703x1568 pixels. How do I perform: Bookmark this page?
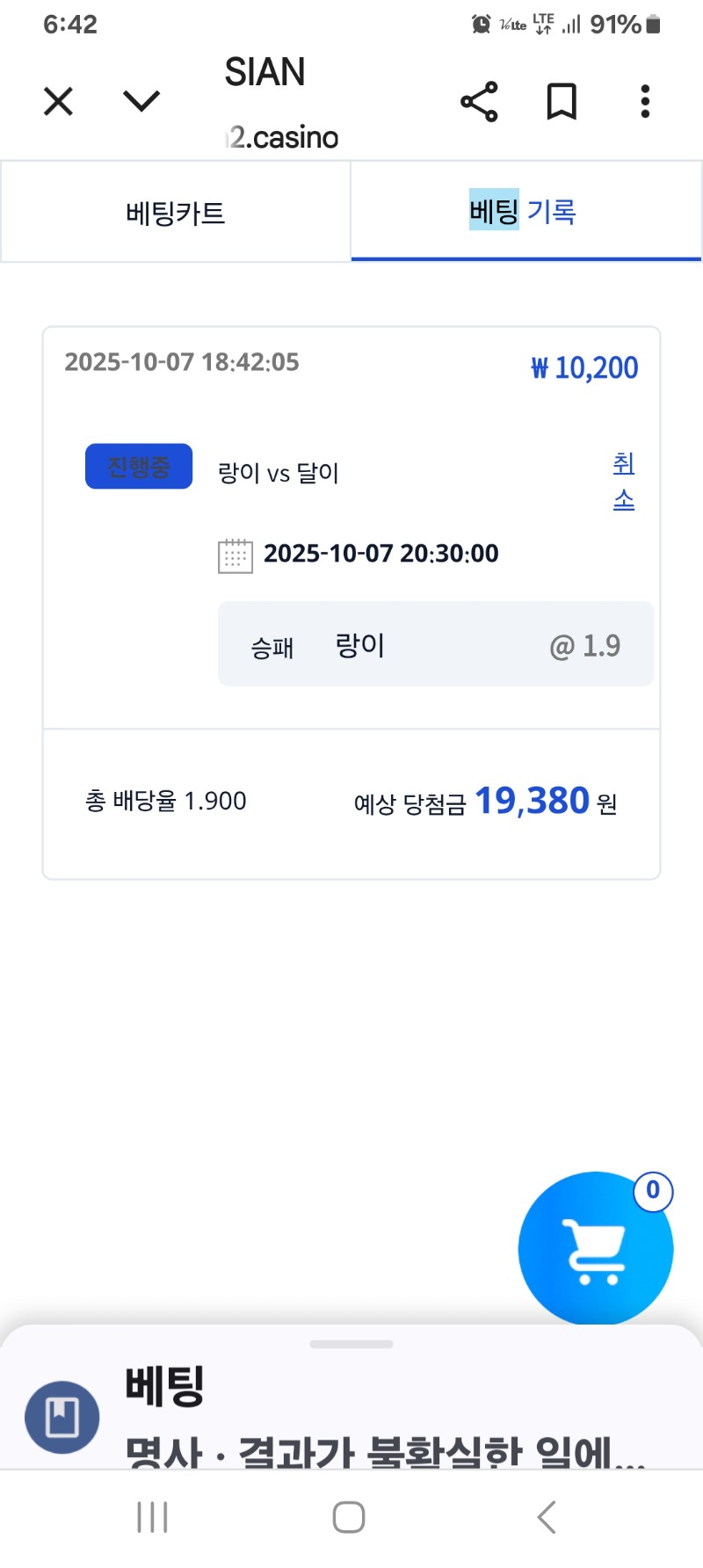click(562, 102)
